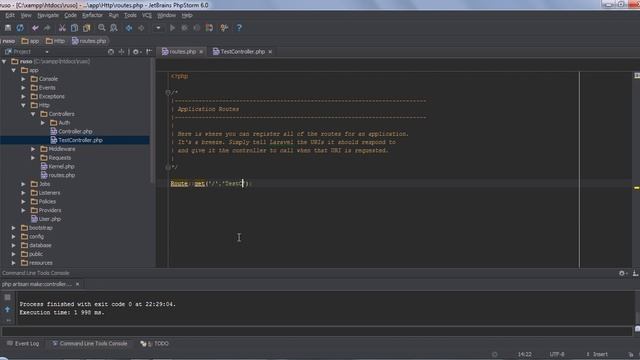
Task: Open the View menu
Action: (x=26, y=15)
